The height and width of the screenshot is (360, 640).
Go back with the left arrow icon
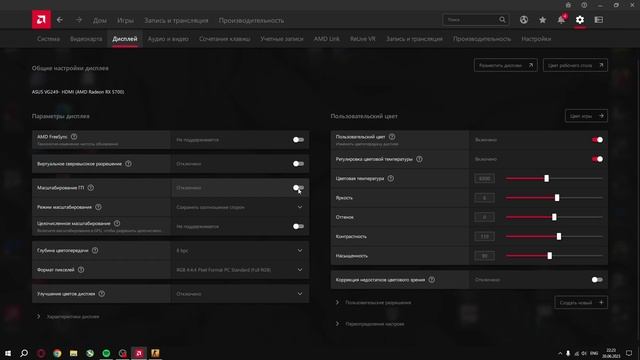[60, 20]
